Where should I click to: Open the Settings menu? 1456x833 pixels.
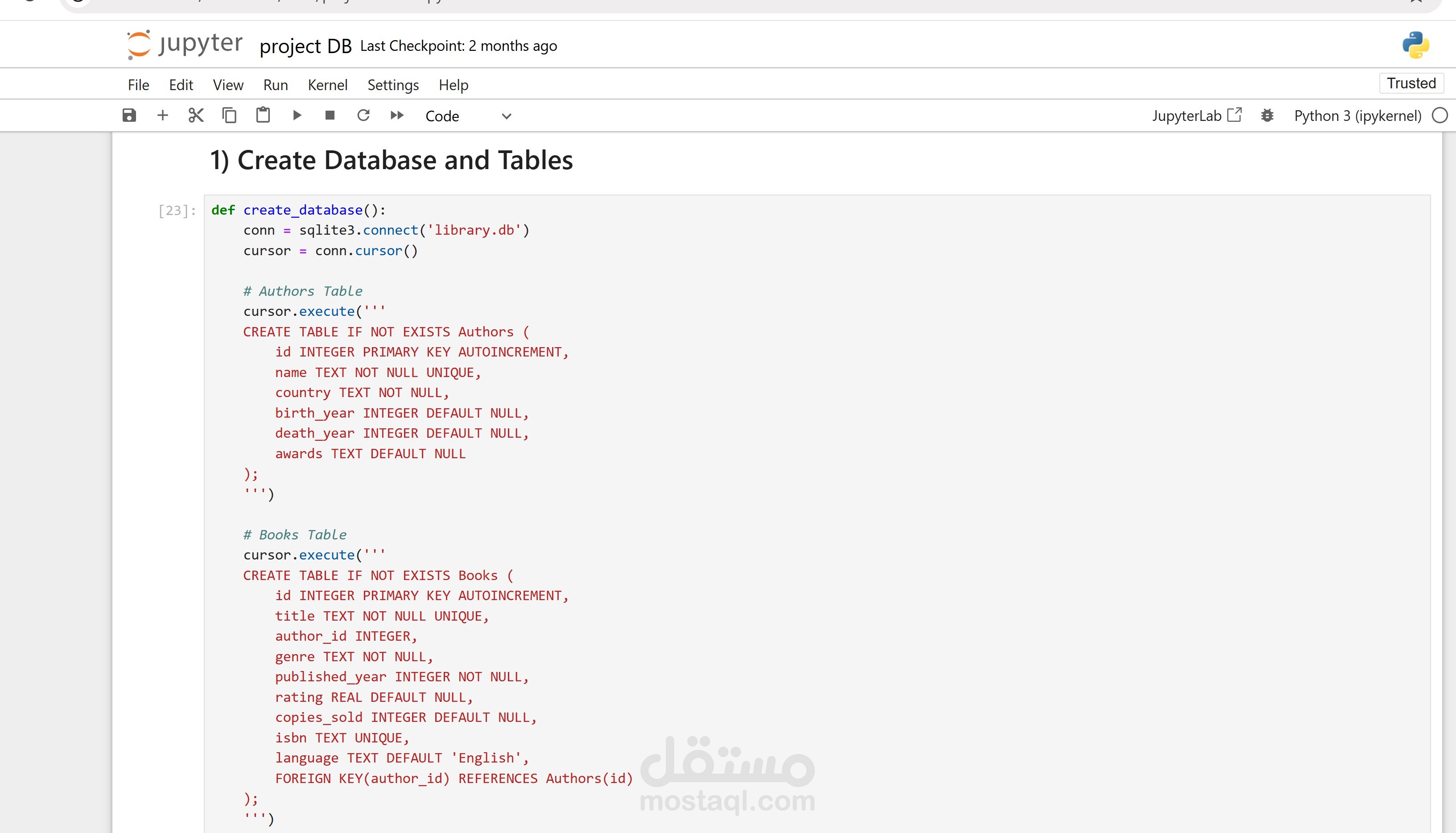[393, 85]
